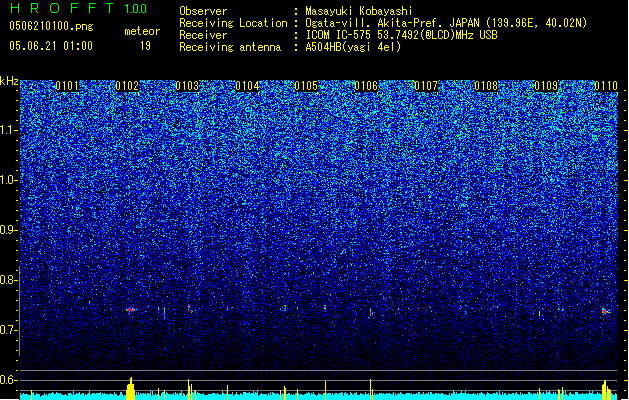Click the meteor echo near 0110
The width and height of the screenshot is (629, 400).
(605, 311)
